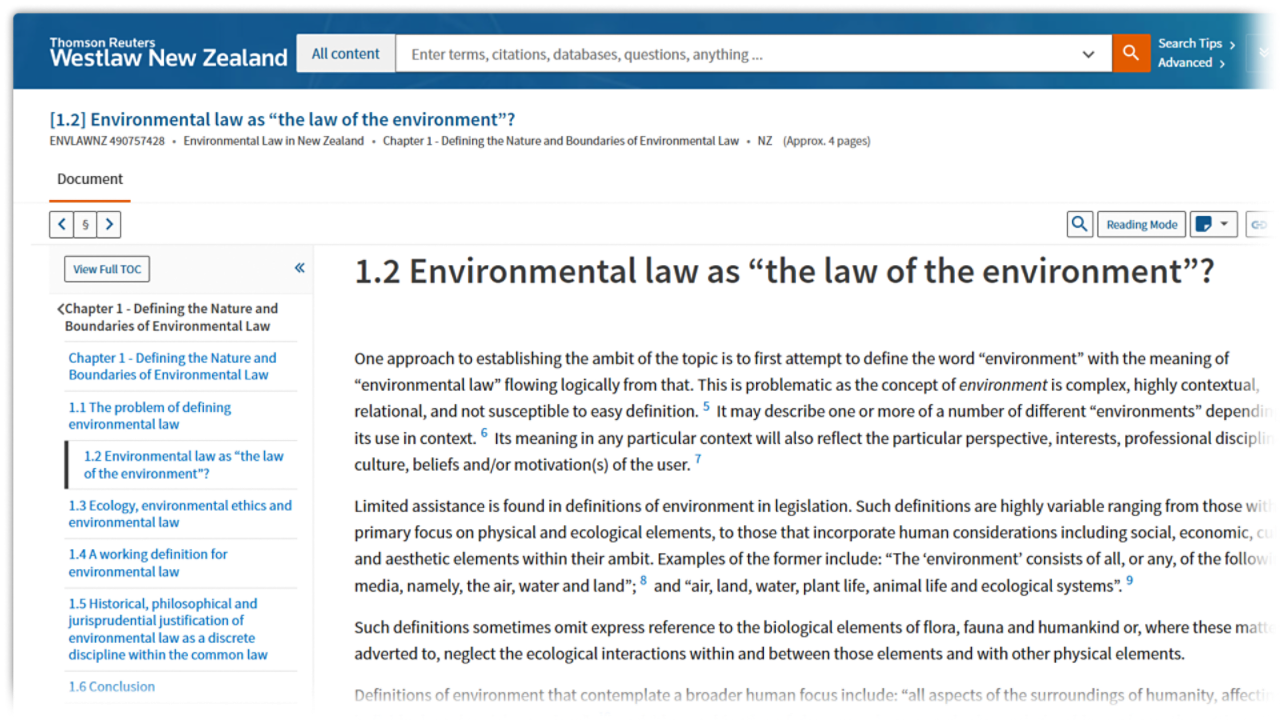Open the annotations note dropdown
1280x720 pixels.
pos(1213,225)
